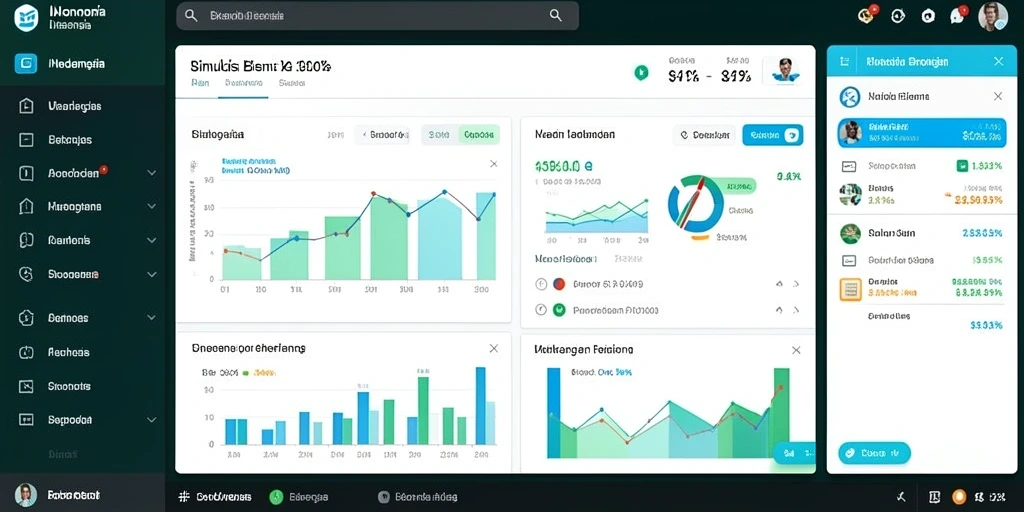
Task: Switch to the second tab under the main title
Action: point(243,84)
